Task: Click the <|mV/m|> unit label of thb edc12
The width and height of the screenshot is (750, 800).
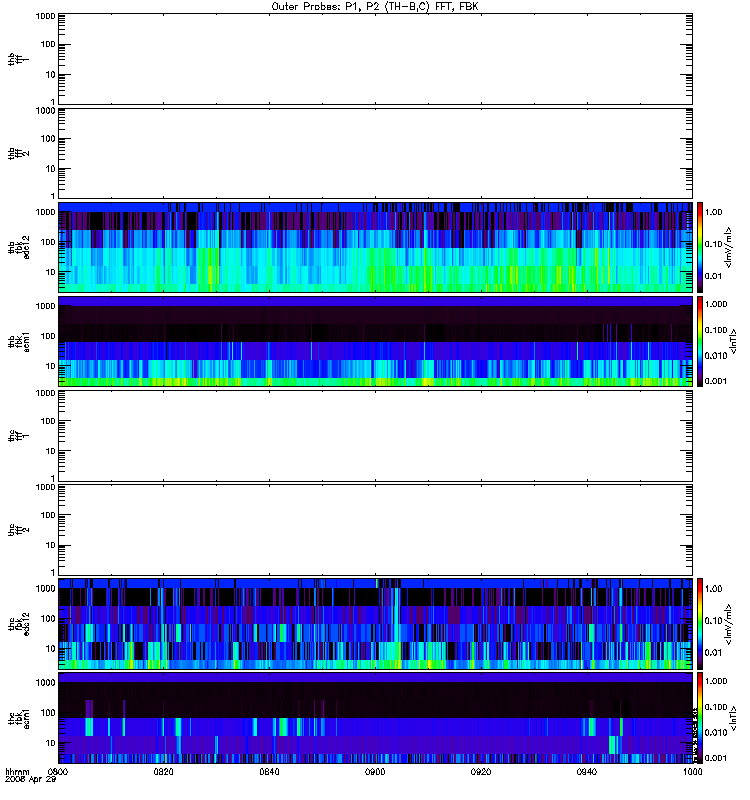Action: coord(729,247)
